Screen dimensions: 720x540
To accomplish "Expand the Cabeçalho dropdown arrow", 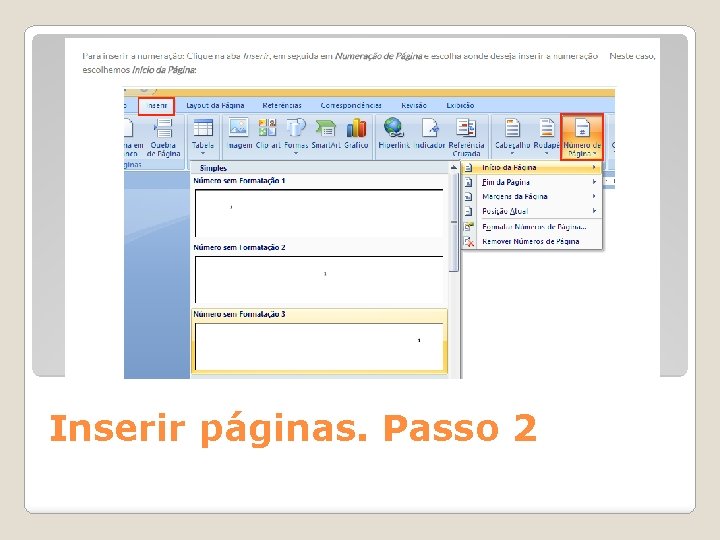I will (x=512, y=153).
